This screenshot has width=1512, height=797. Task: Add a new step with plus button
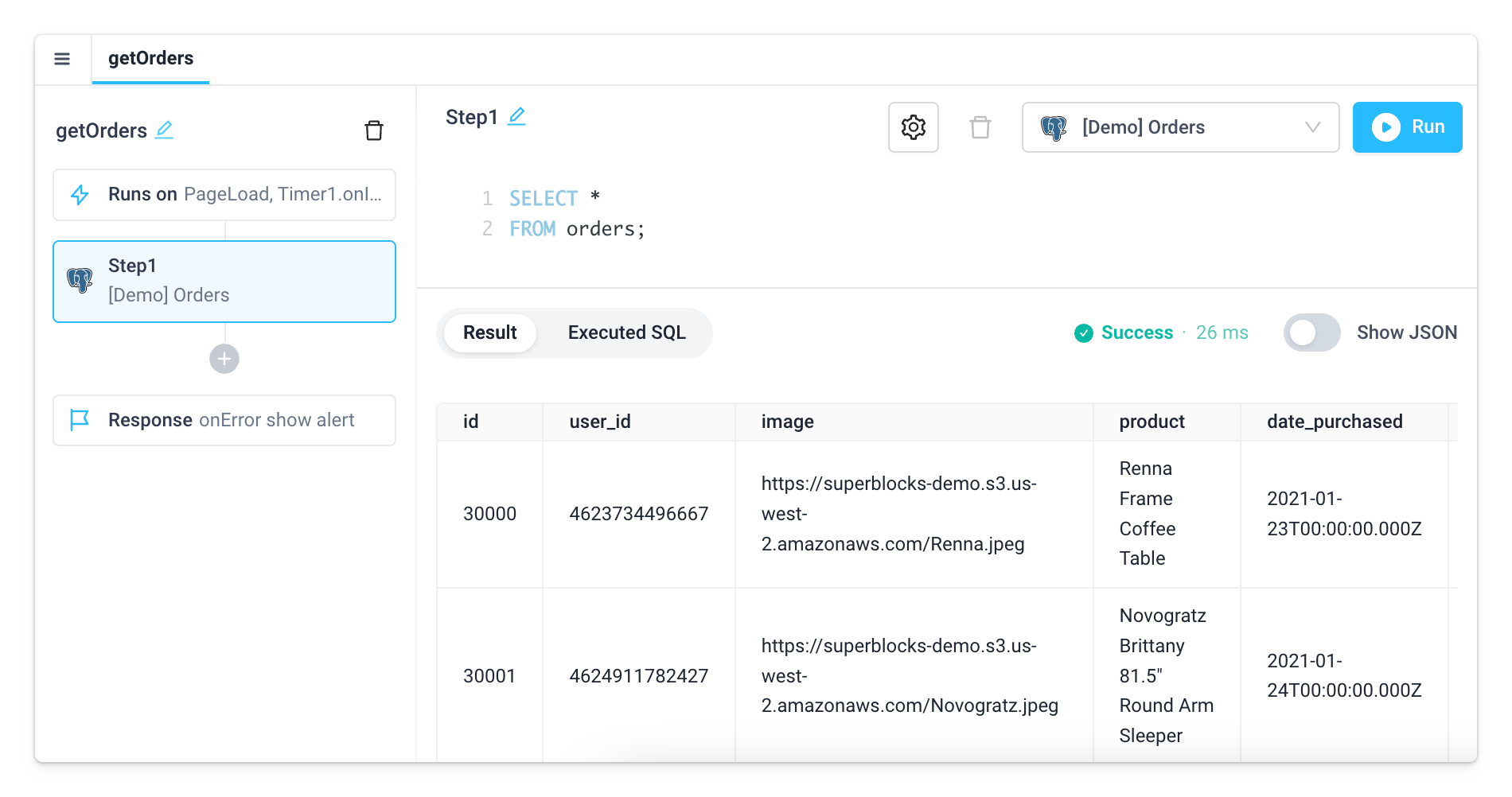pyautogui.click(x=224, y=359)
